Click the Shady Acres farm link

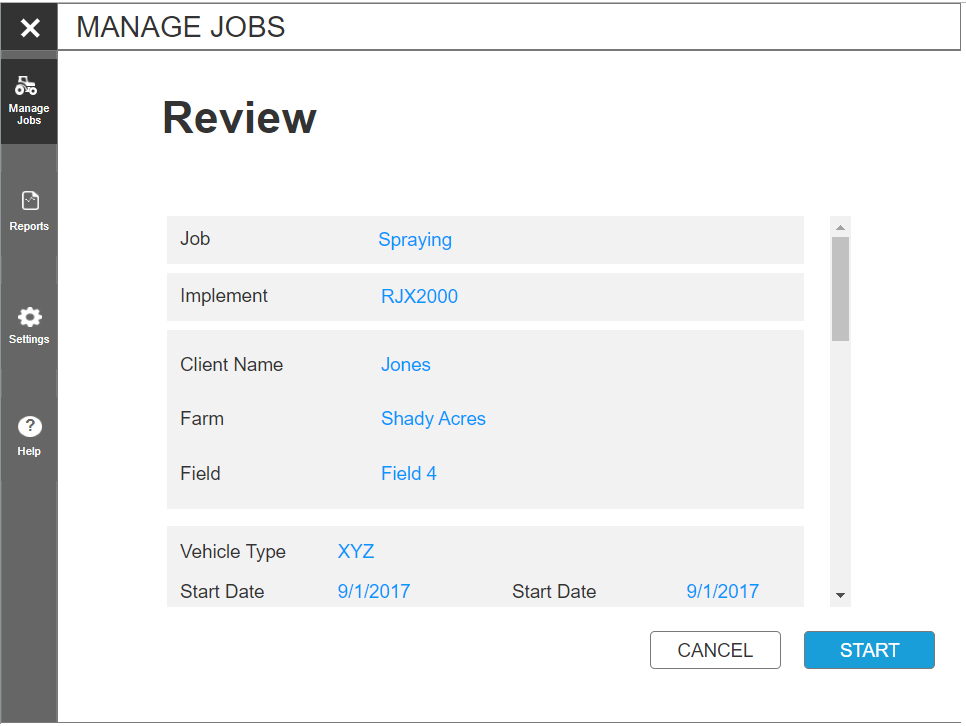[x=433, y=419]
